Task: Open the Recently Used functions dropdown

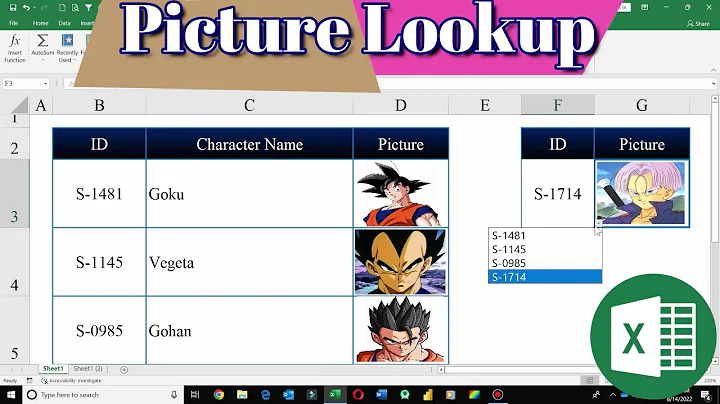Action: (x=68, y=48)
